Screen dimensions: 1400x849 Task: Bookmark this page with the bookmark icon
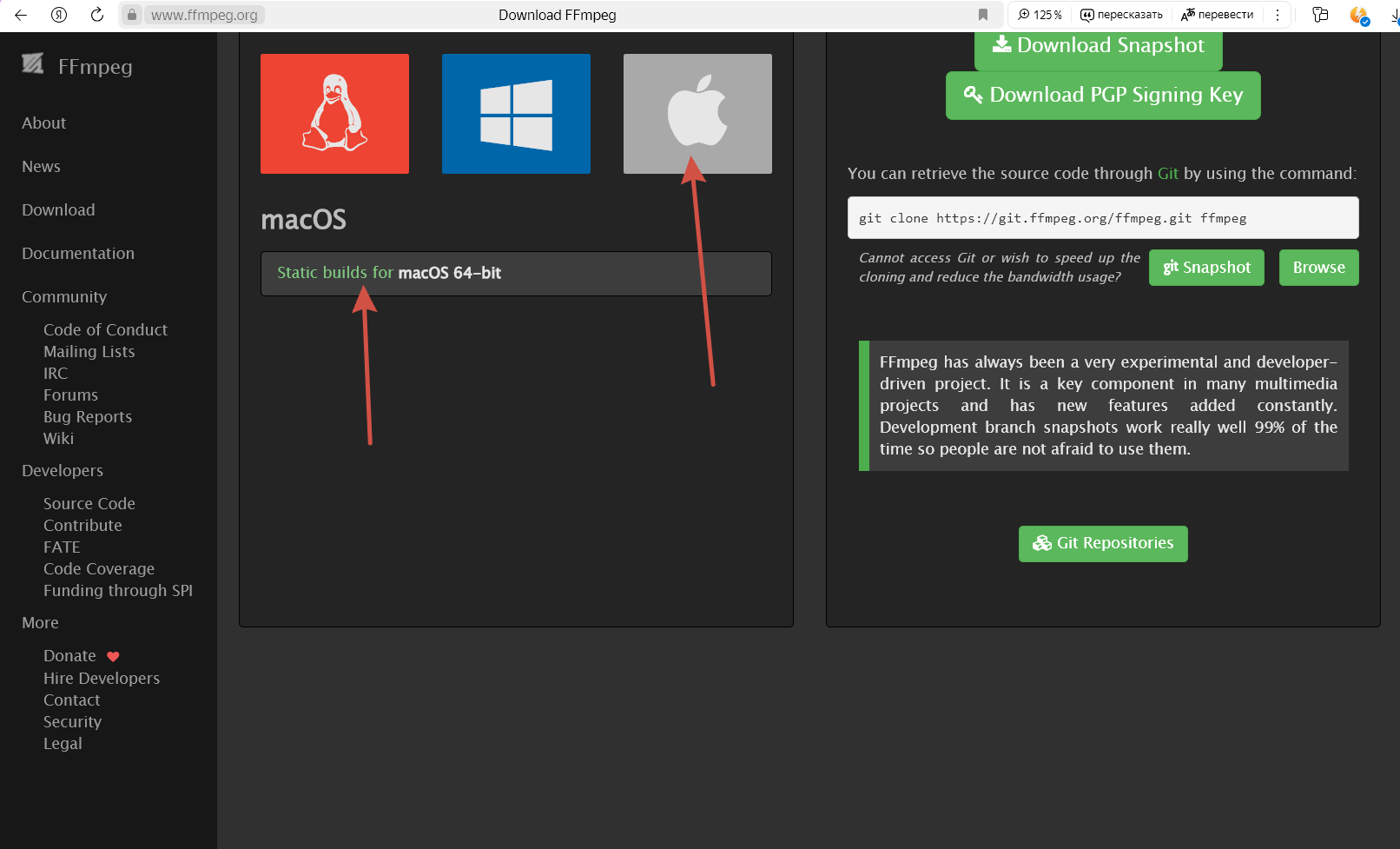pyautogui.click(x=983, y=15)
